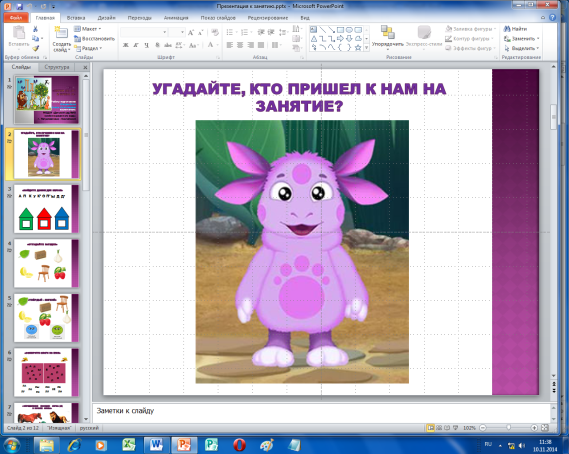Decrease font size with the smaller A icon
This screenshot has width=569, height=454.
pyautogui.click(x=201, y=33)
